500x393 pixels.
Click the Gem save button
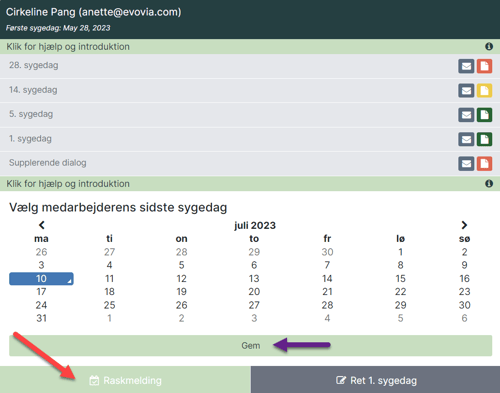251,346
